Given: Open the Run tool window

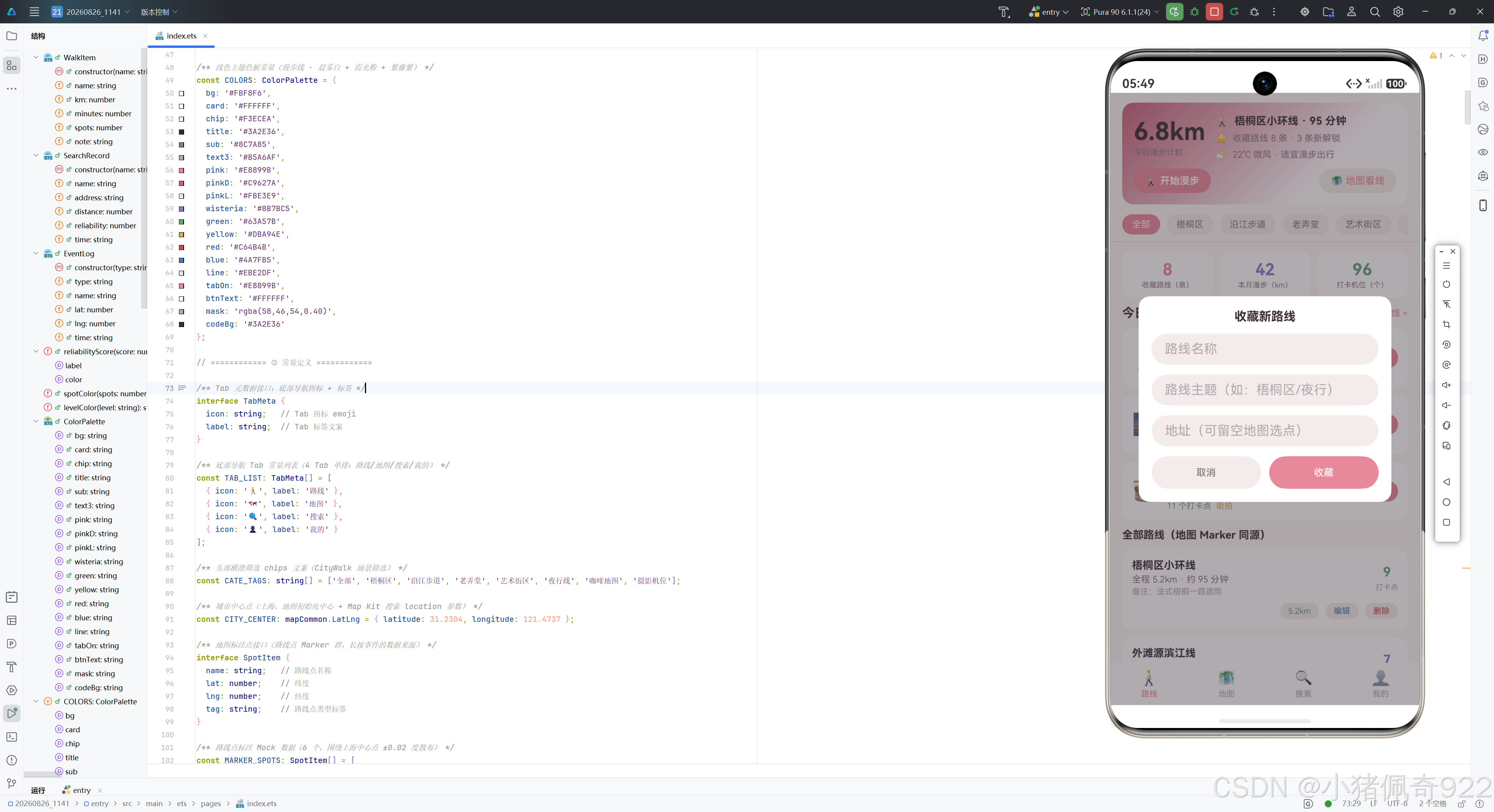Looking at the screenshot, I should point(12,714).
